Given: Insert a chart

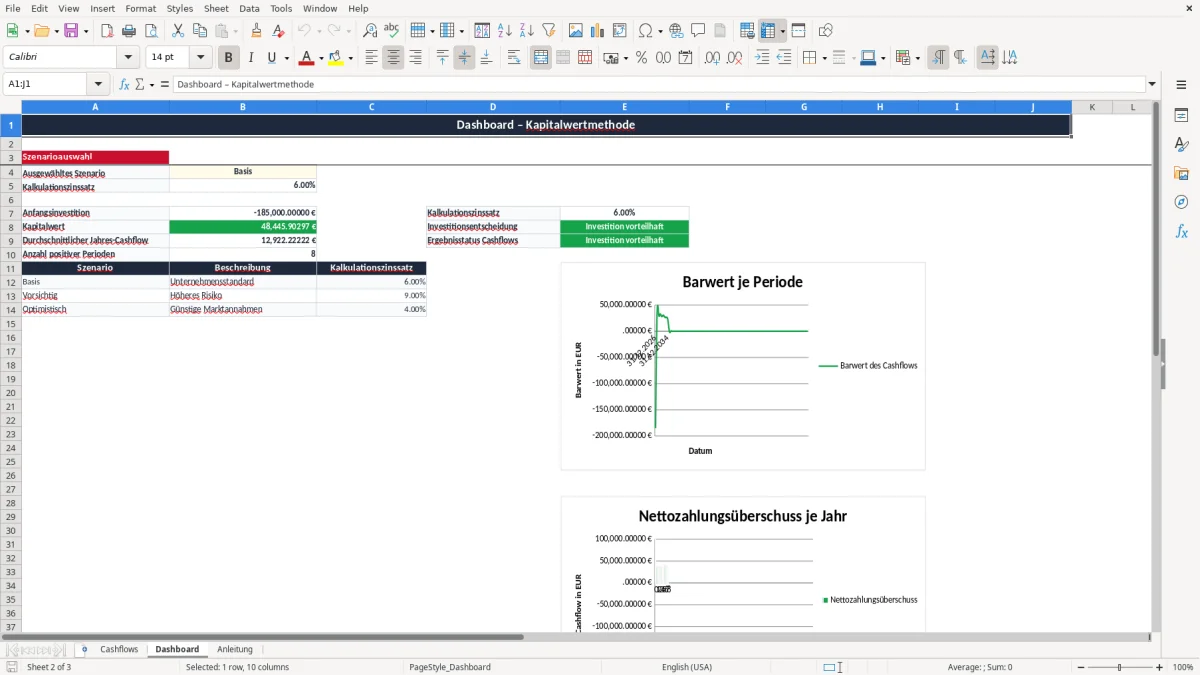Looking at the screenshot, I should (598, 31).
